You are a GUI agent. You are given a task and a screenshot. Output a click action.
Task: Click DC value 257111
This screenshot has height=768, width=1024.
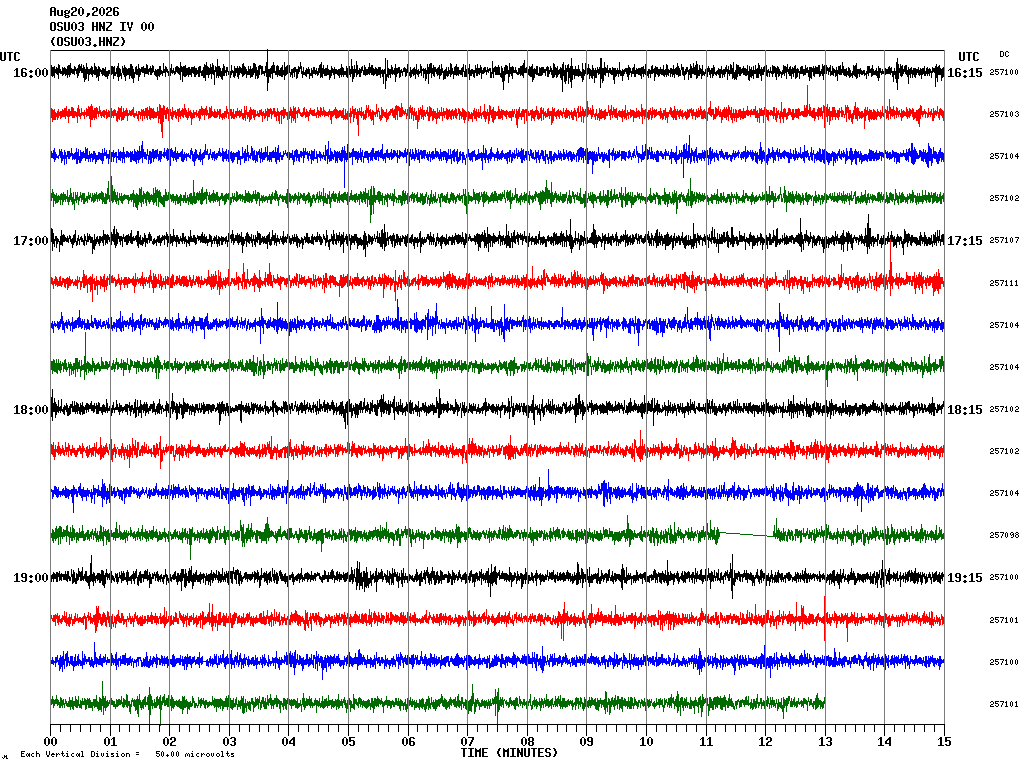pyautogui.click(x=1004, y=283)
